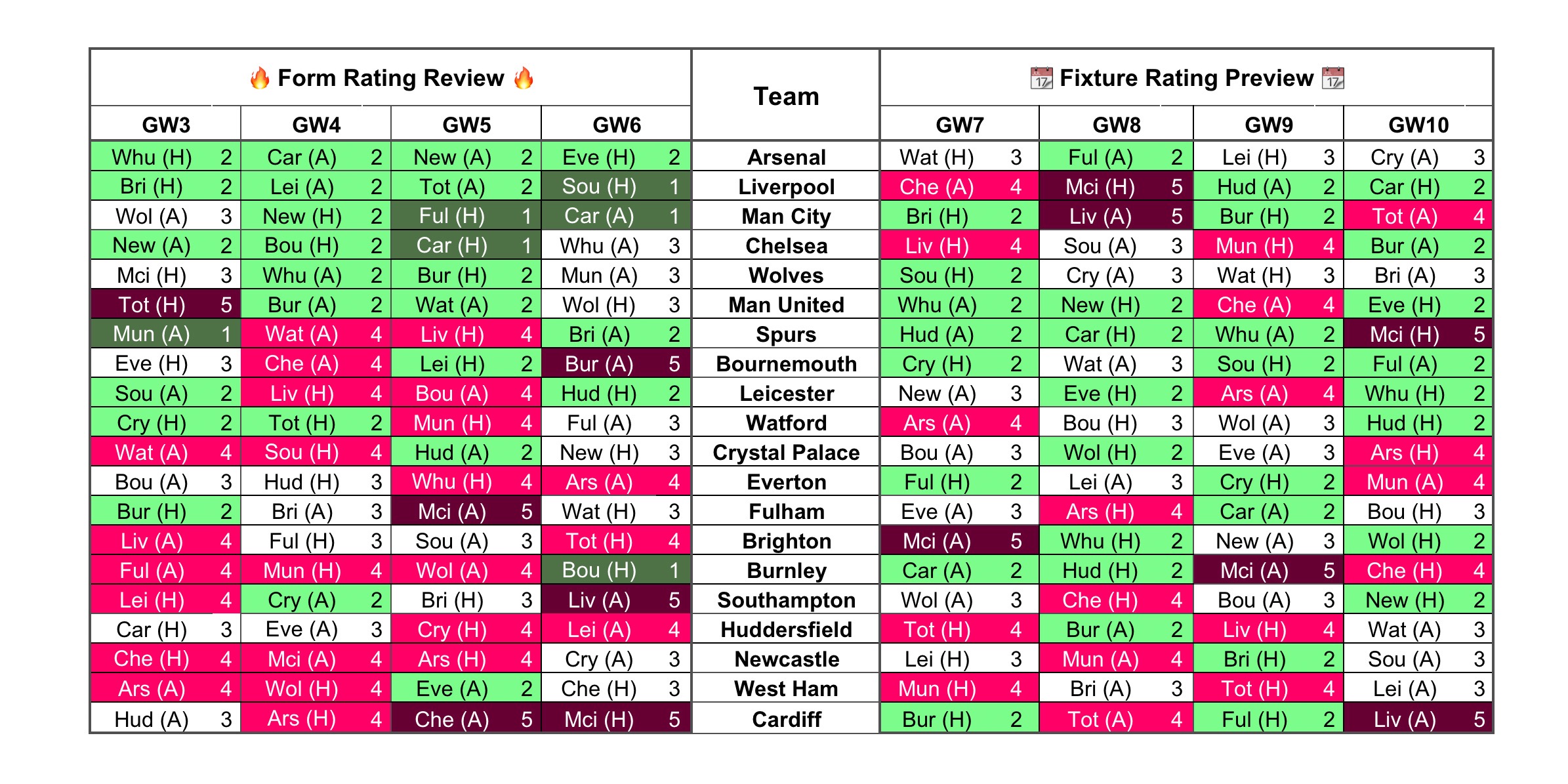Image resolution: width=1568 pixels, height=784 pixels.
Task: Click the fire icon right of Form Rating Review
Action: pyautogui.click(x=524, y=78)
